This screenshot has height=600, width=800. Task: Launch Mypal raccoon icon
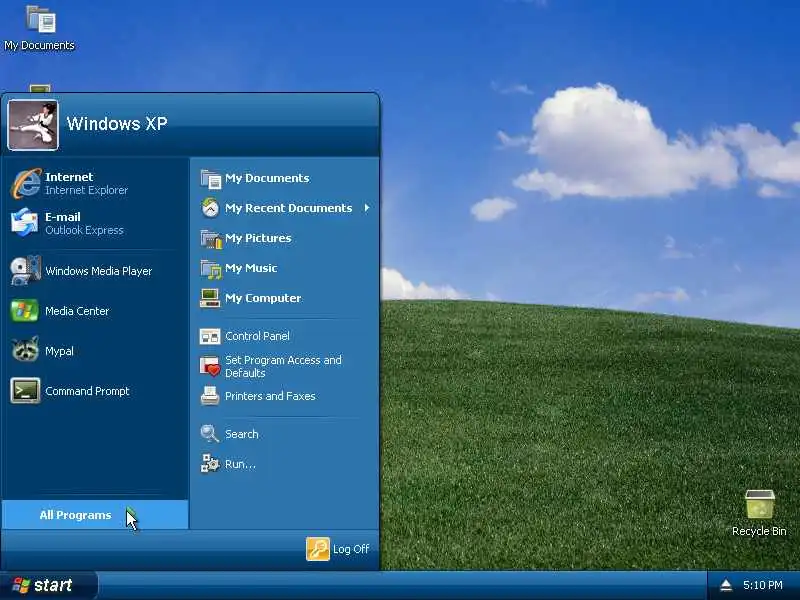(x=25, y=350)
